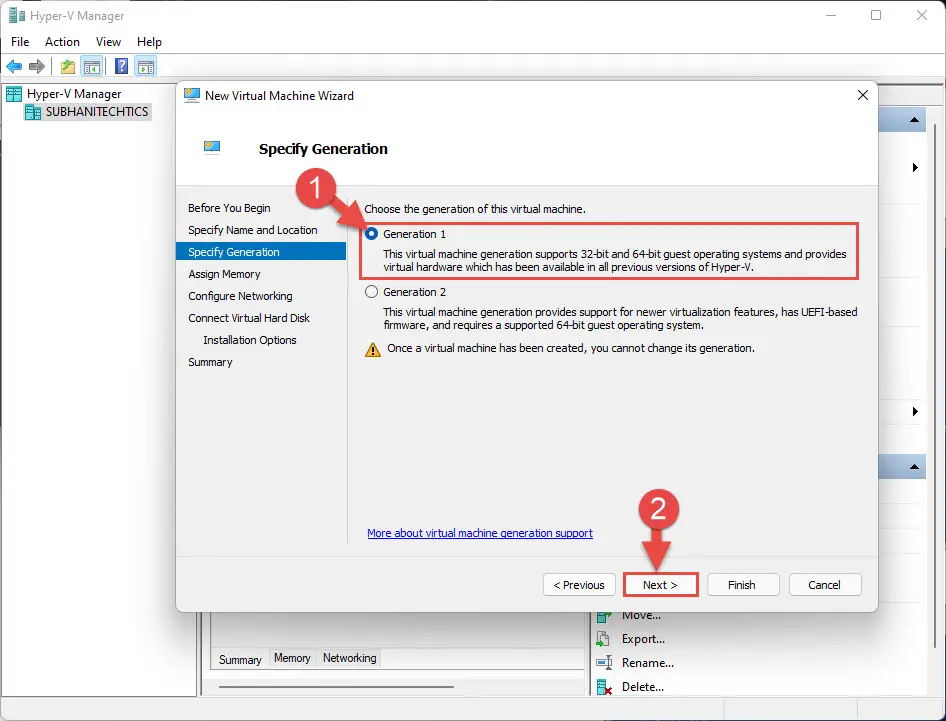Click the Actions pane vertical scrollbar

click(935, 386)
